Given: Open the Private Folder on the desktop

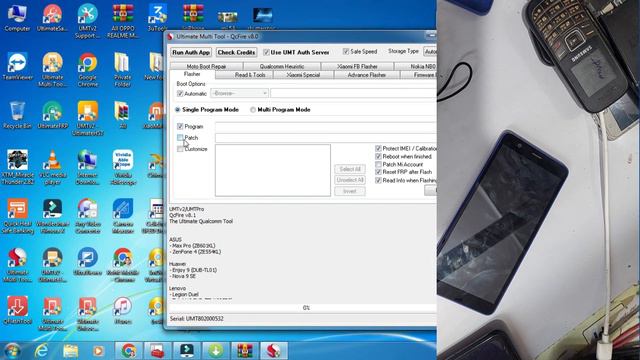Looking at the screenshot, I should 122,70.
